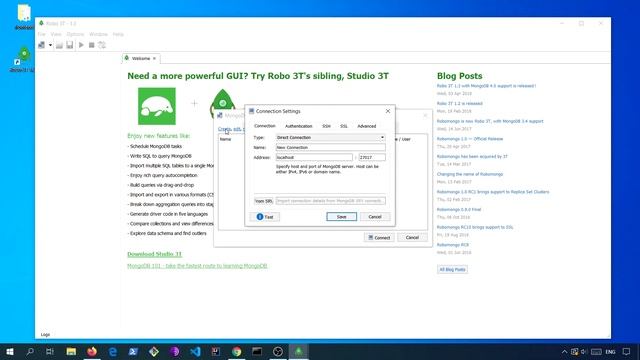Switch to the SSL tab
Screen dimensions: 640x360
click(344, 126)
